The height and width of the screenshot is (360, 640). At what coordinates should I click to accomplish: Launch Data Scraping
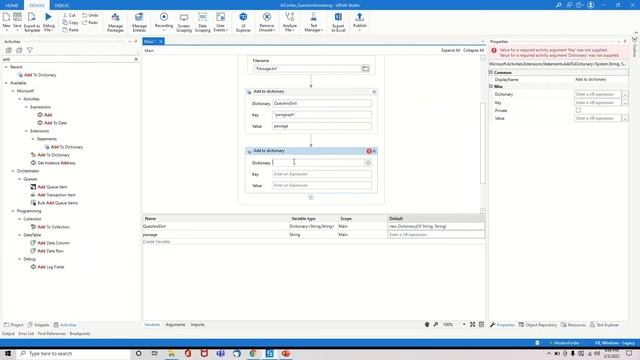[202, 22]
